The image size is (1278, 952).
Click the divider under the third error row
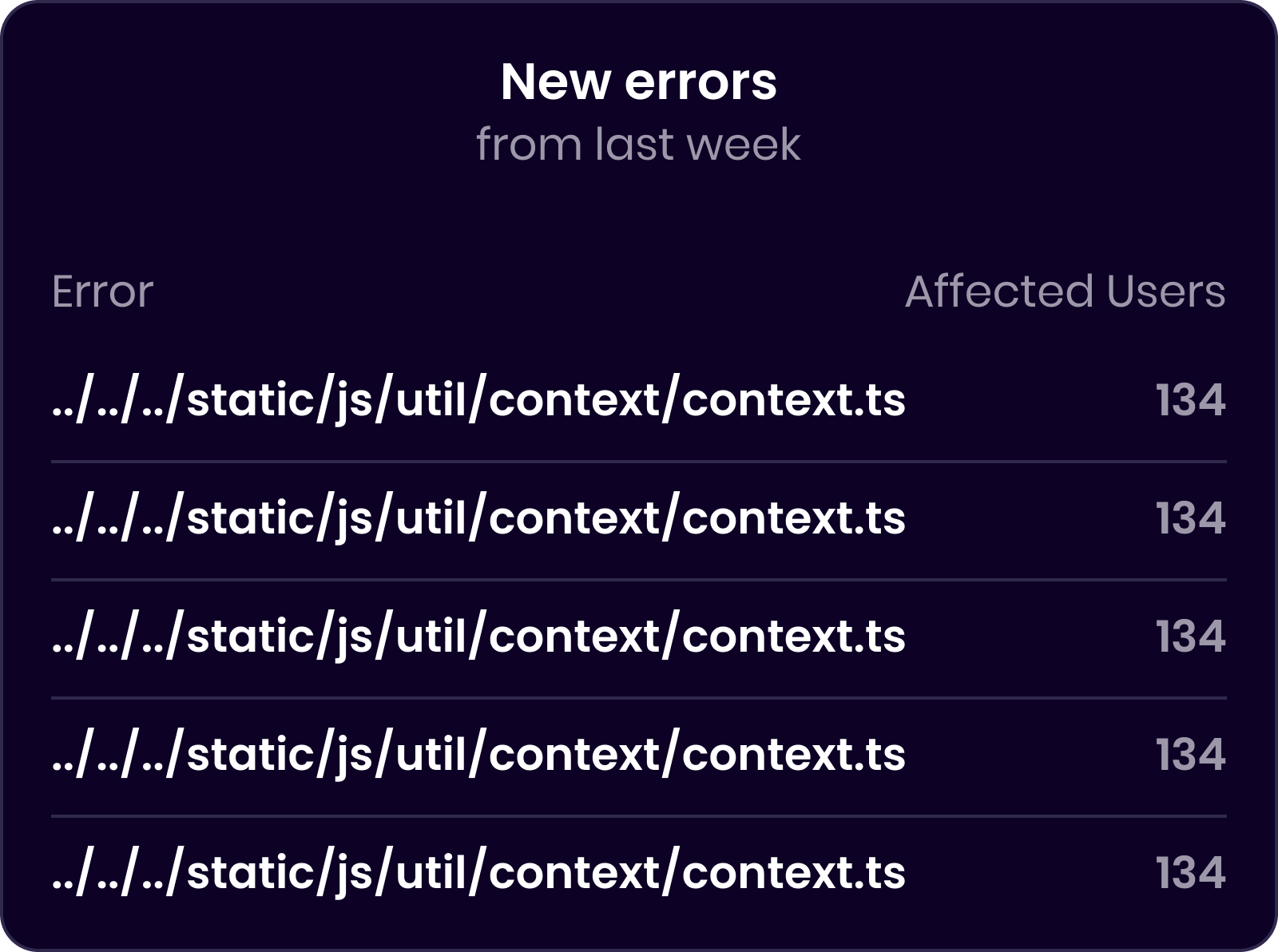[x=638, y=698]
